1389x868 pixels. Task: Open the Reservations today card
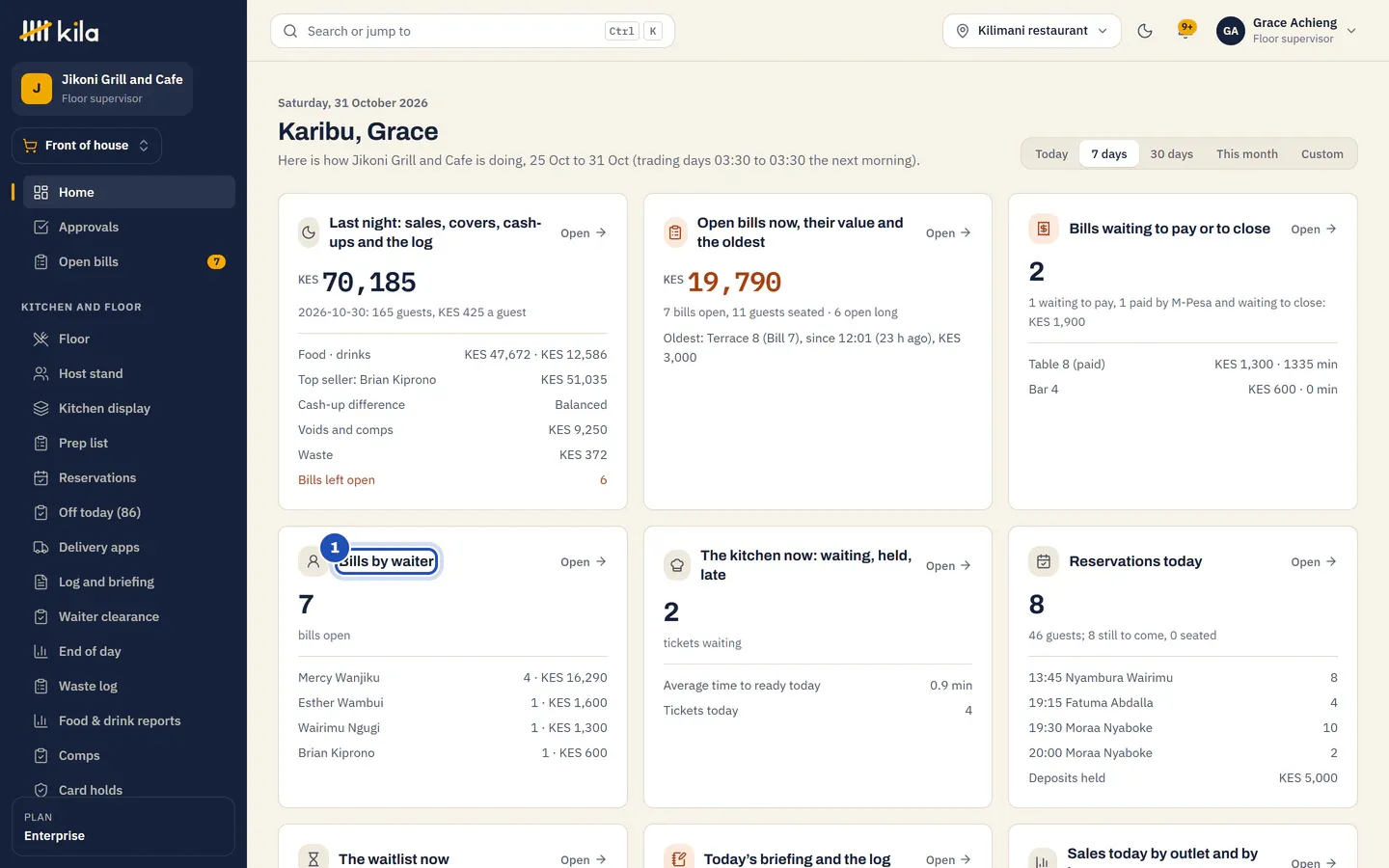(x=1314, y=561)
